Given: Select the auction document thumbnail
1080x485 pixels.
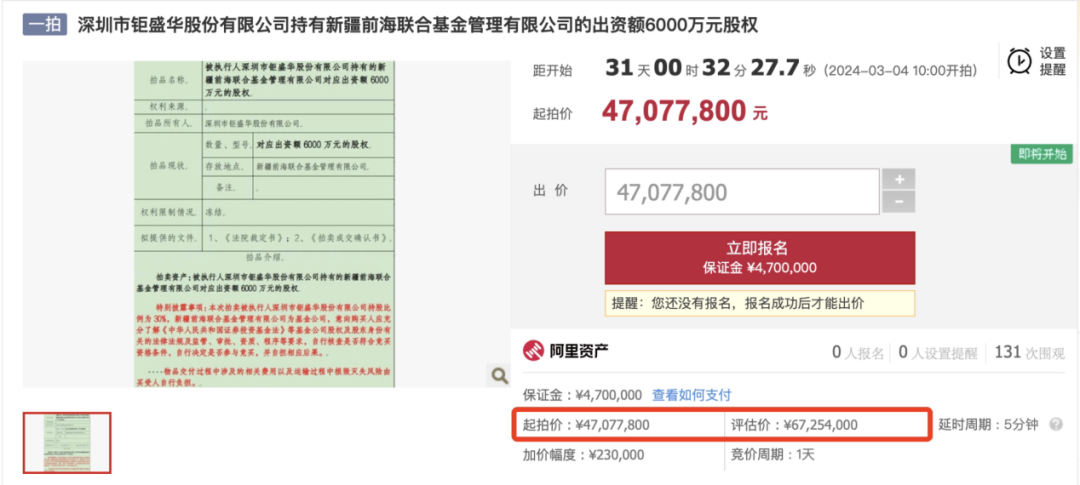Looking at the screenshot, I should coord(67,443).
